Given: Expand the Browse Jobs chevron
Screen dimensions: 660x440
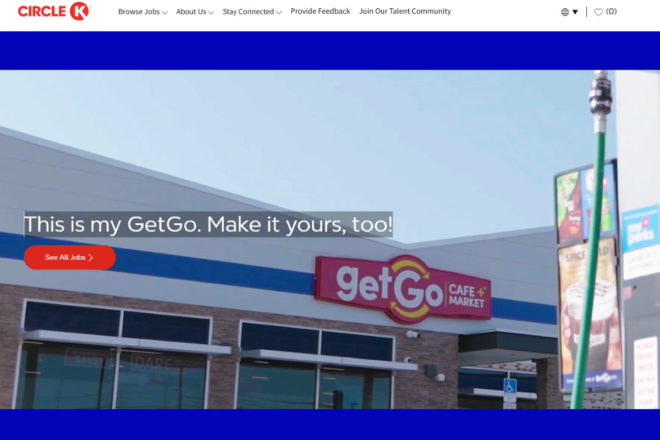Looking at the screenshot, I should tap(165, 13).
